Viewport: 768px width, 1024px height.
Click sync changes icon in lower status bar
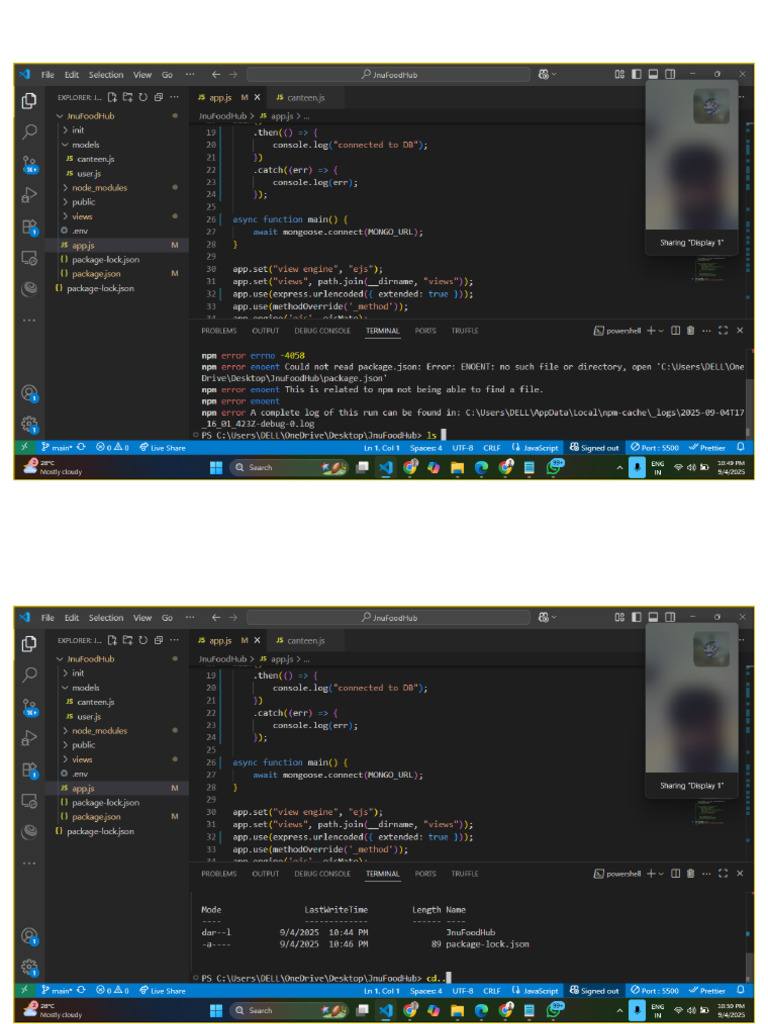tap(81, 990)
